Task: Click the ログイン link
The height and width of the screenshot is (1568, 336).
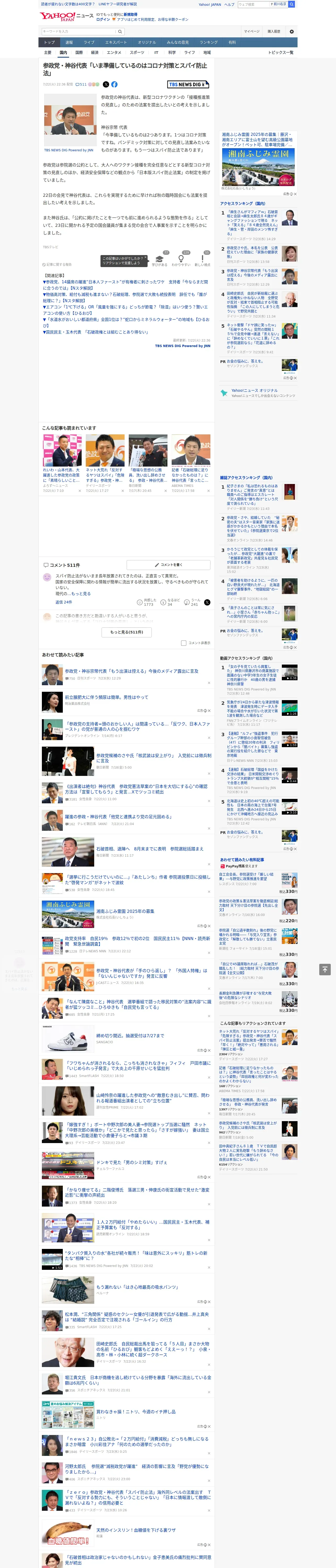Action: click(x=103, y=20)
